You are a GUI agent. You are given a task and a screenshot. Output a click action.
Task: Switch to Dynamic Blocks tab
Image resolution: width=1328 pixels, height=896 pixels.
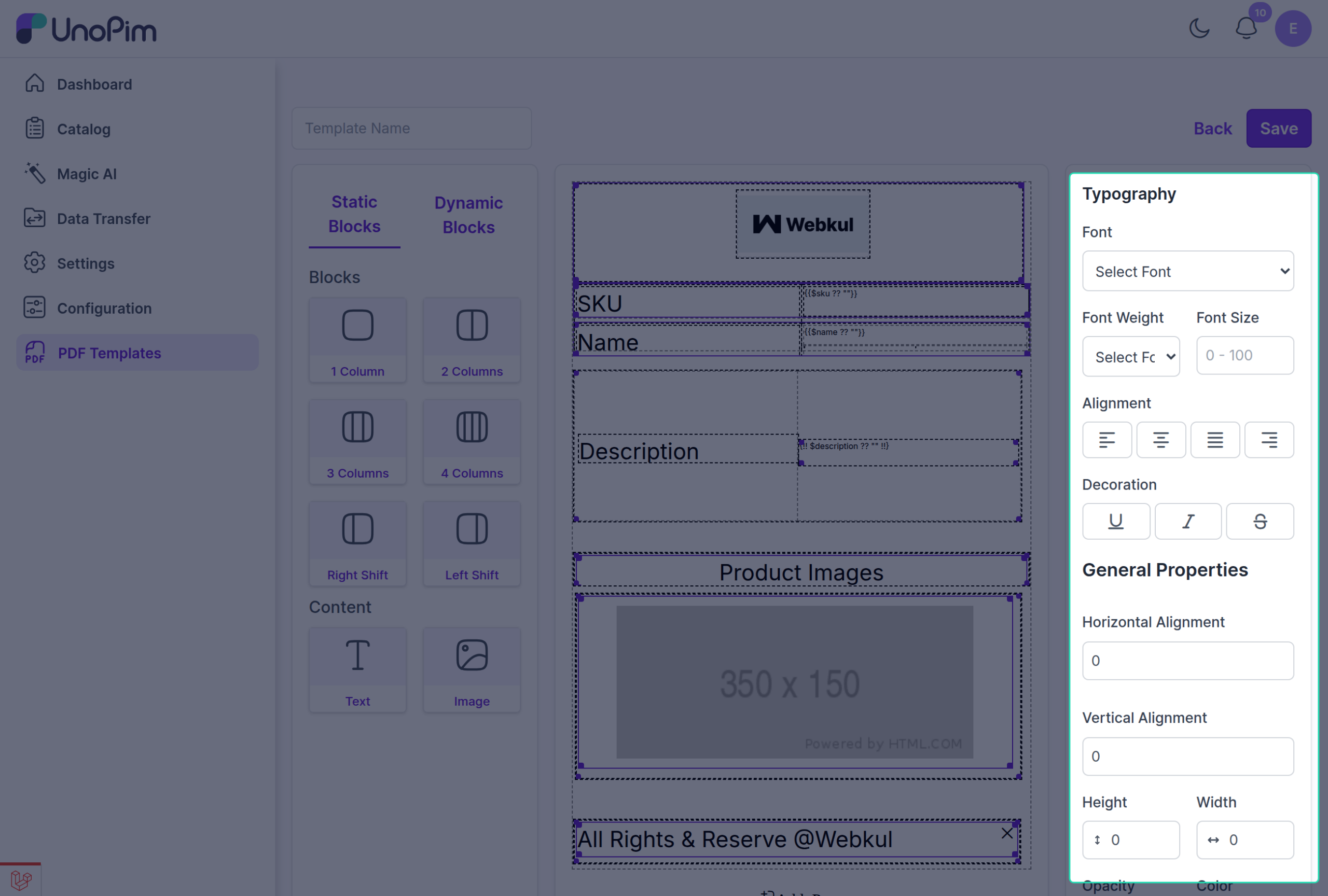point(468,215)
